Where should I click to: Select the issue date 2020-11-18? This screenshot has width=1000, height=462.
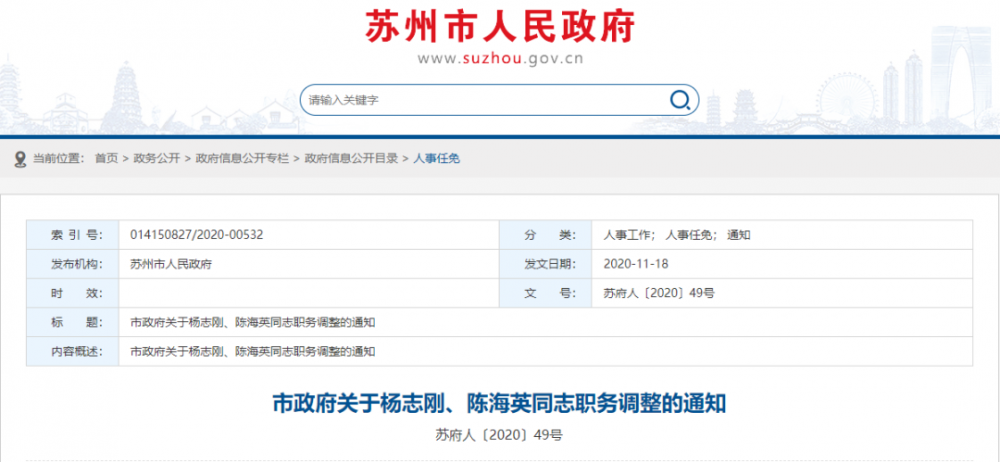635,264
